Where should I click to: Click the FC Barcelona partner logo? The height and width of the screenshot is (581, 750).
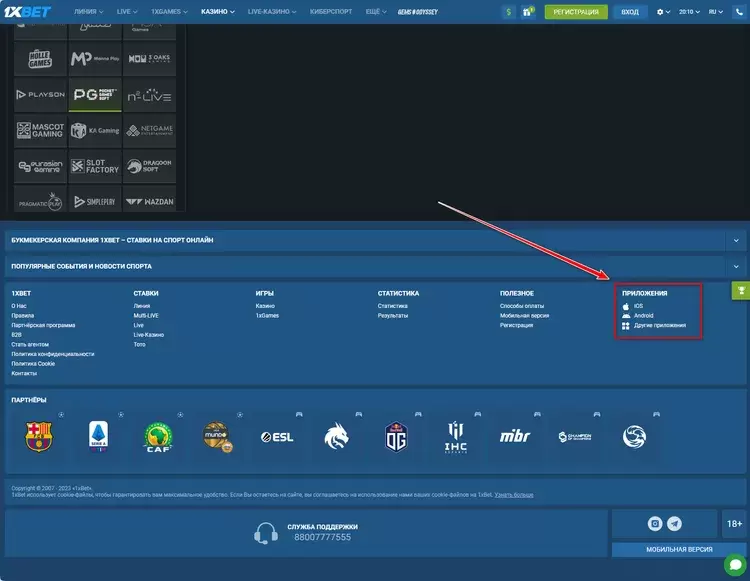tap(39, 436)
